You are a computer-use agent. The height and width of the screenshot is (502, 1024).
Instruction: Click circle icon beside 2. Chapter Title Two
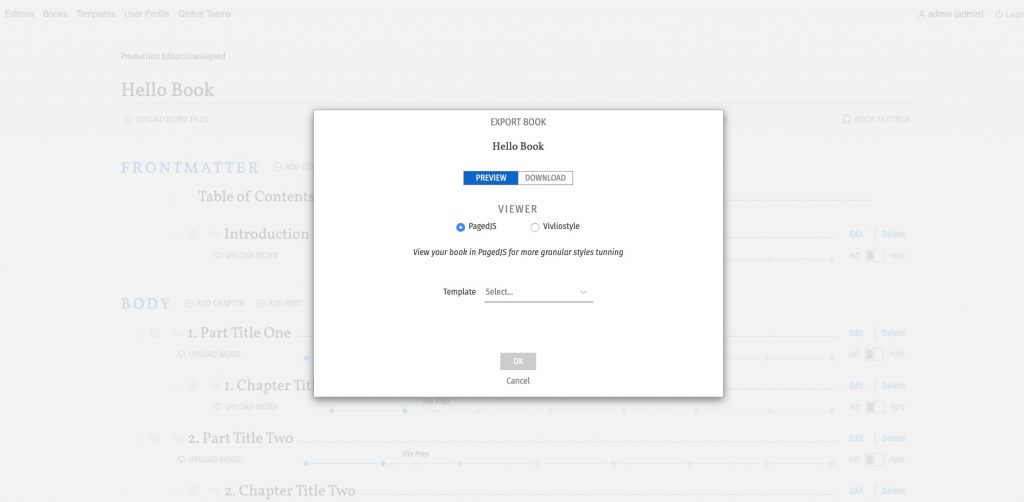(x=193, y=491)
